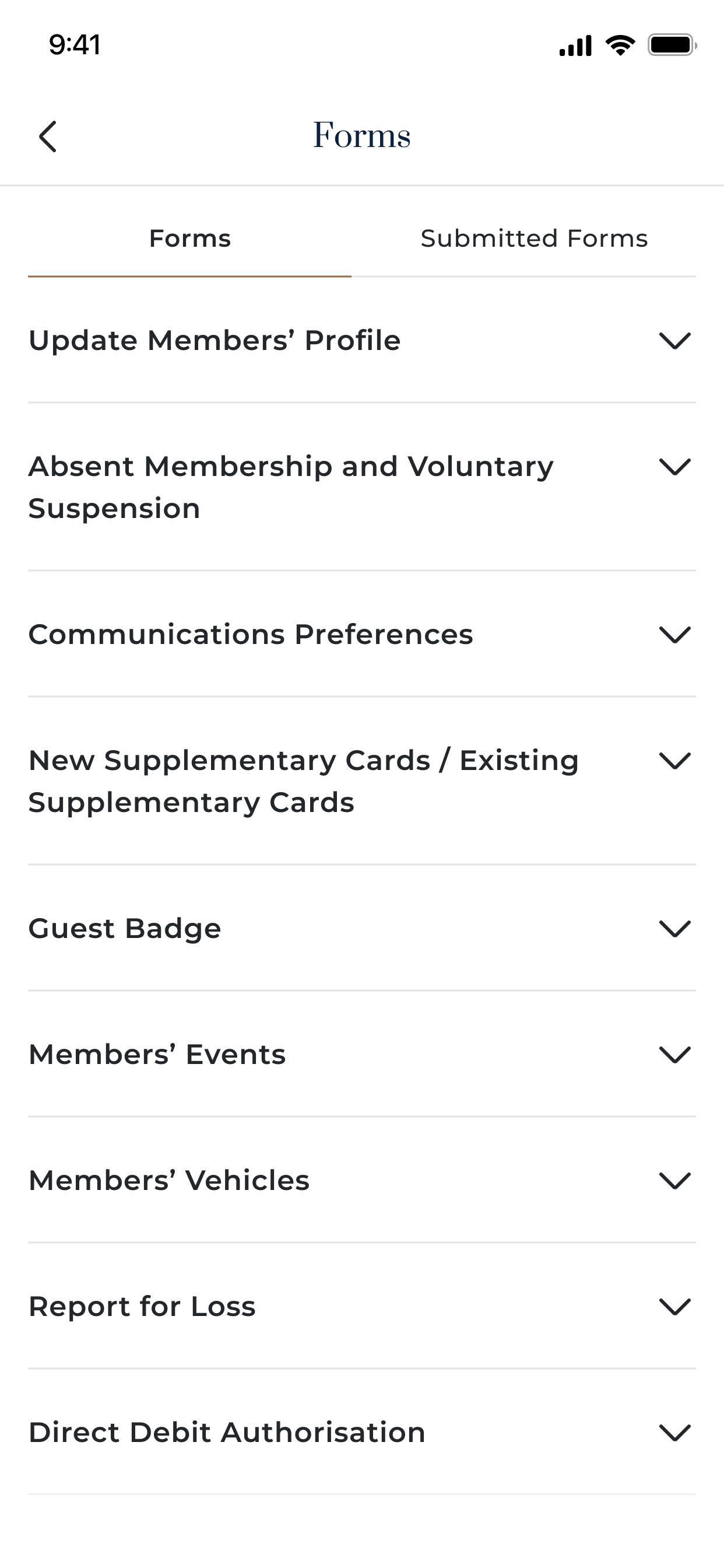The image size is (724, 1568).
Task: Expand Absent Membership and Voluntary Suspension chevron
Action: pyautogui.click(x=674, y=467)
